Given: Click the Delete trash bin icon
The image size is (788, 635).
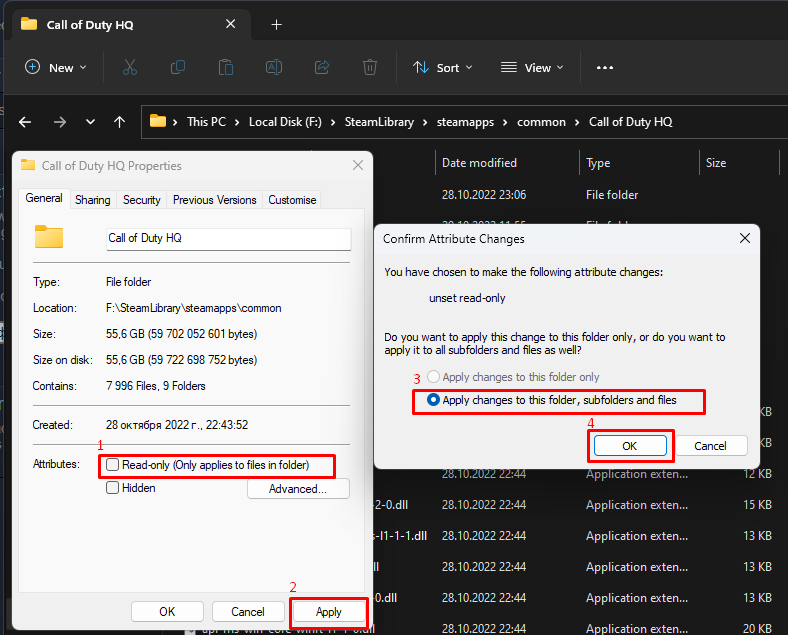Looking at the screenshot, I should coord(370,67).
